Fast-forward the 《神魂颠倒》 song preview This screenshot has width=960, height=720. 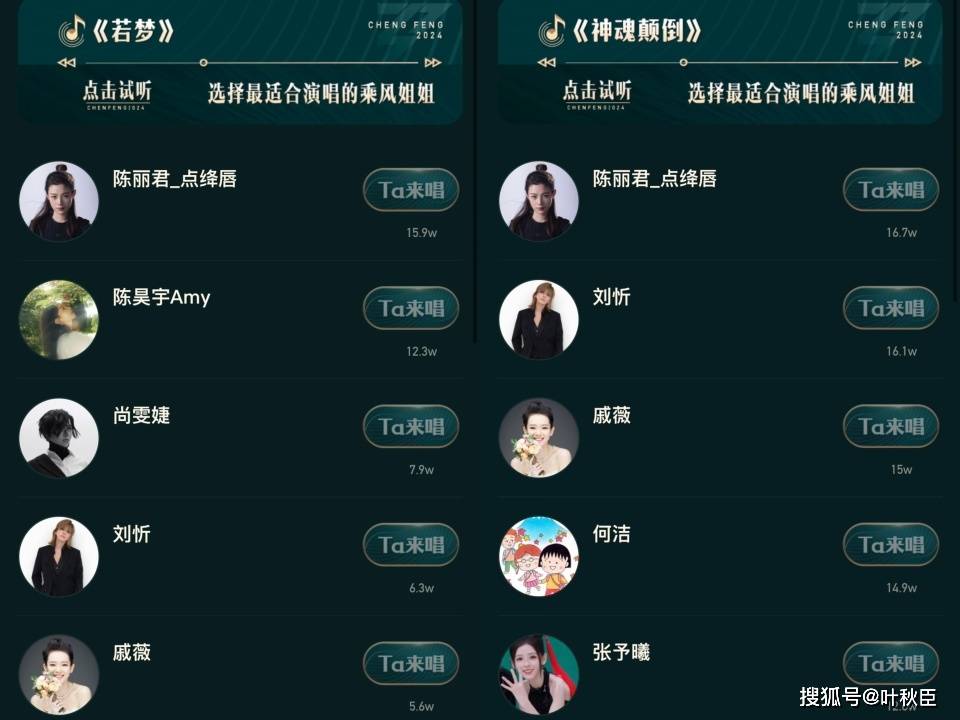(913, 62)
